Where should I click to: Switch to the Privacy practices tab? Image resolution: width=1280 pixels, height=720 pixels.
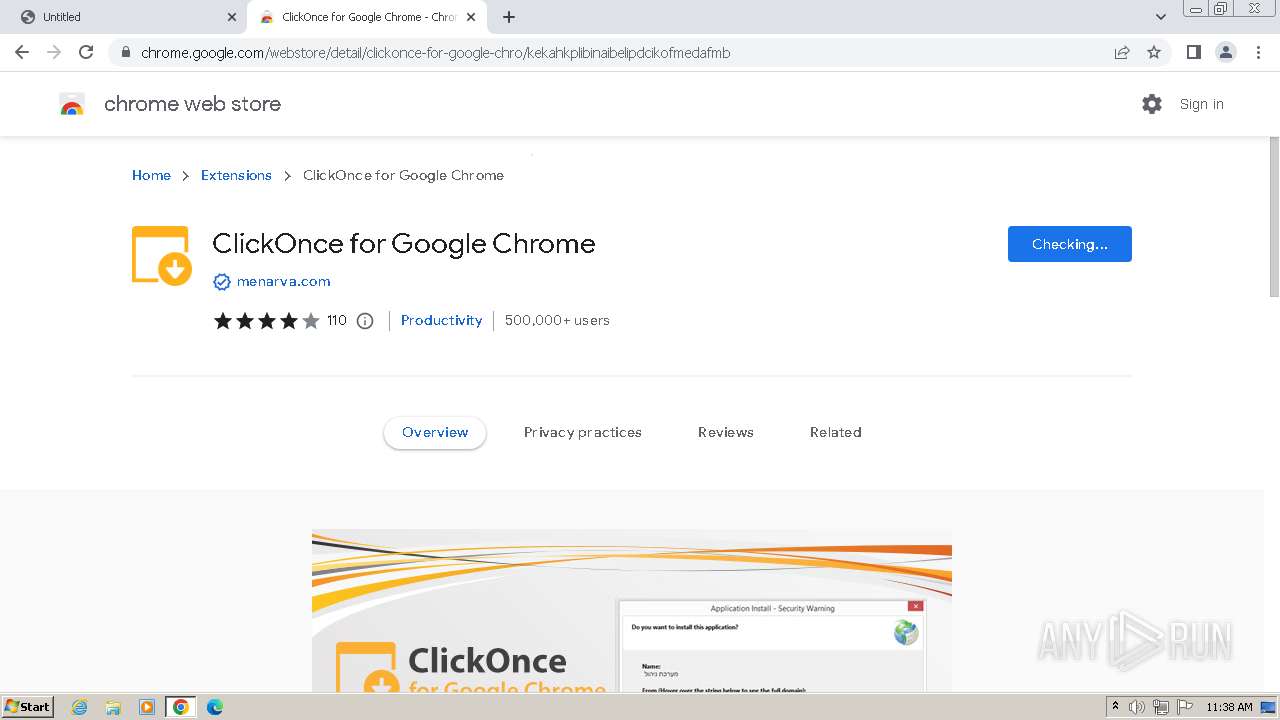[x=583, y=433]
